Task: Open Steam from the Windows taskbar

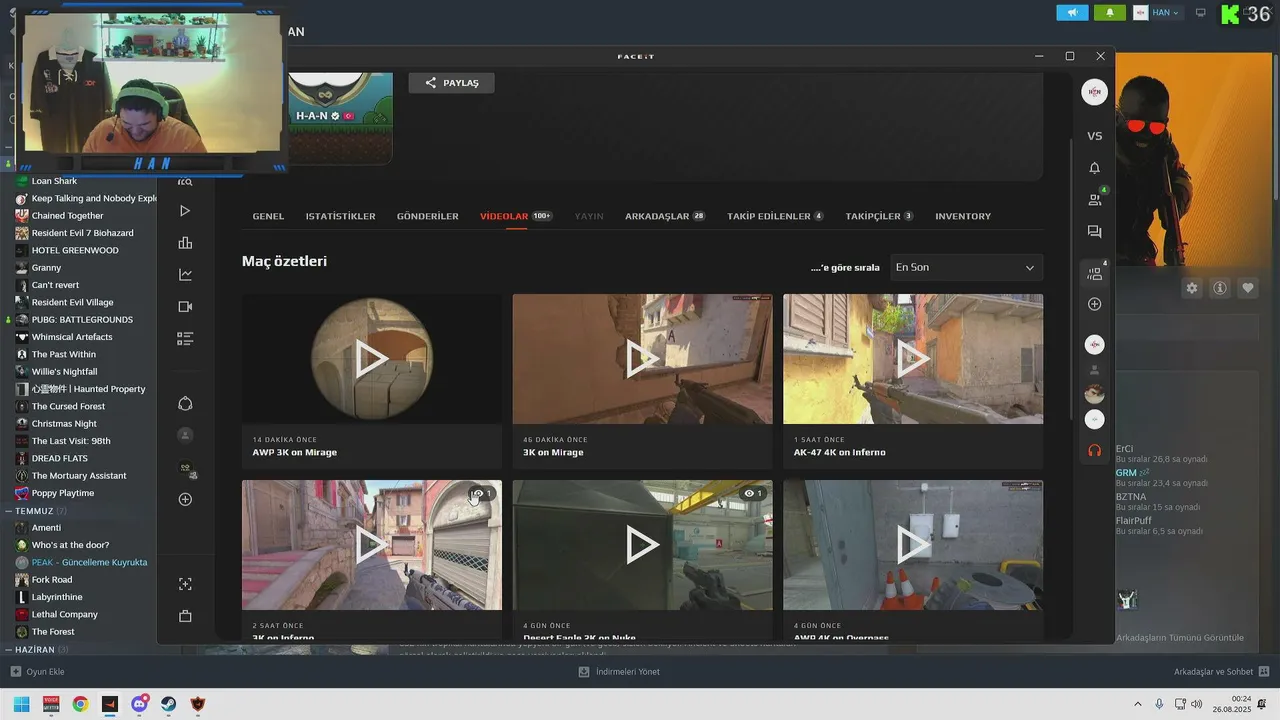Action: [x=169, y=704]
